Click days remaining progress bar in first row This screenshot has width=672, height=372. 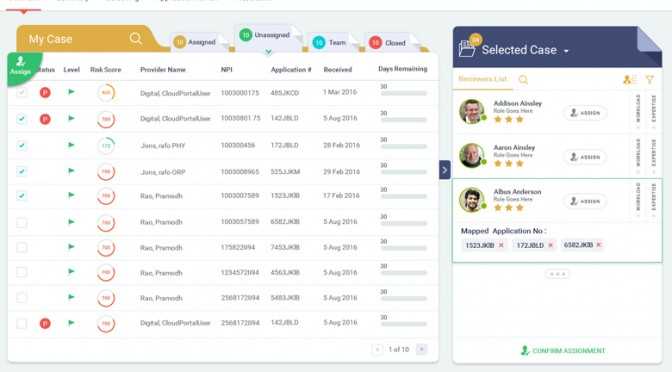tap(404, 93)
